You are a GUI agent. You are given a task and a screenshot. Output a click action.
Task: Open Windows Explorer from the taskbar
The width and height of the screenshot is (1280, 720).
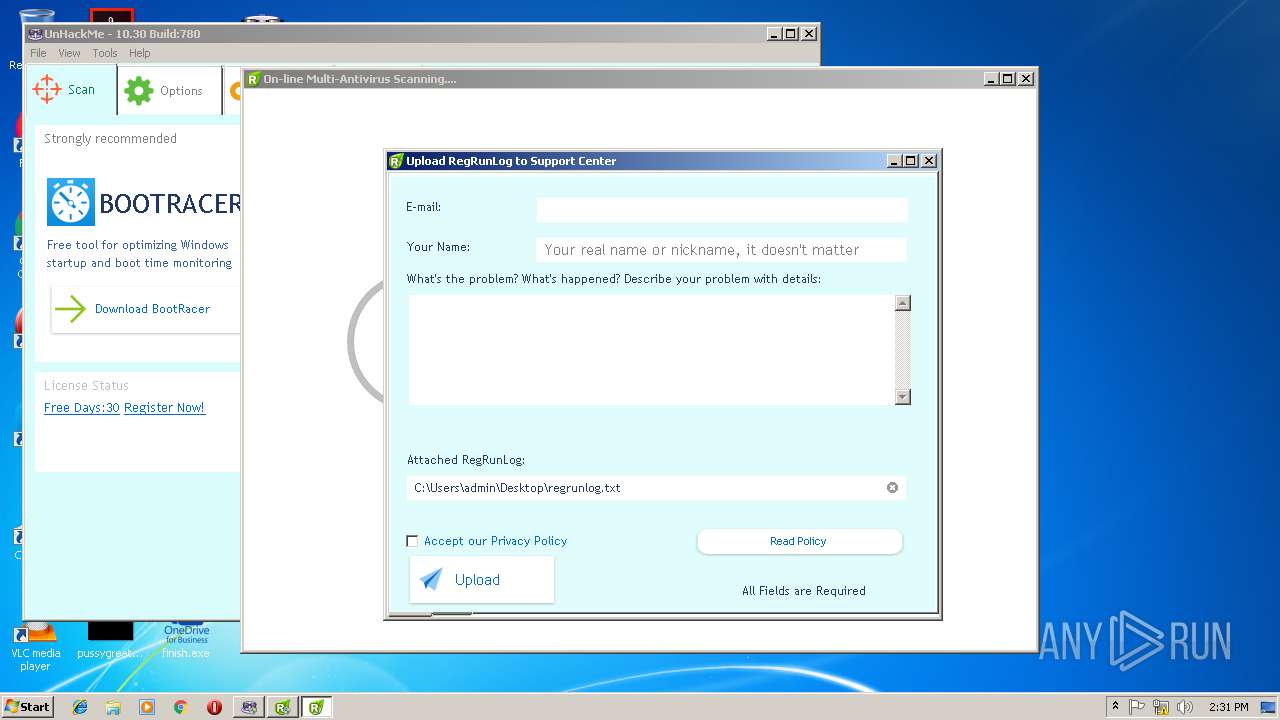113,707
